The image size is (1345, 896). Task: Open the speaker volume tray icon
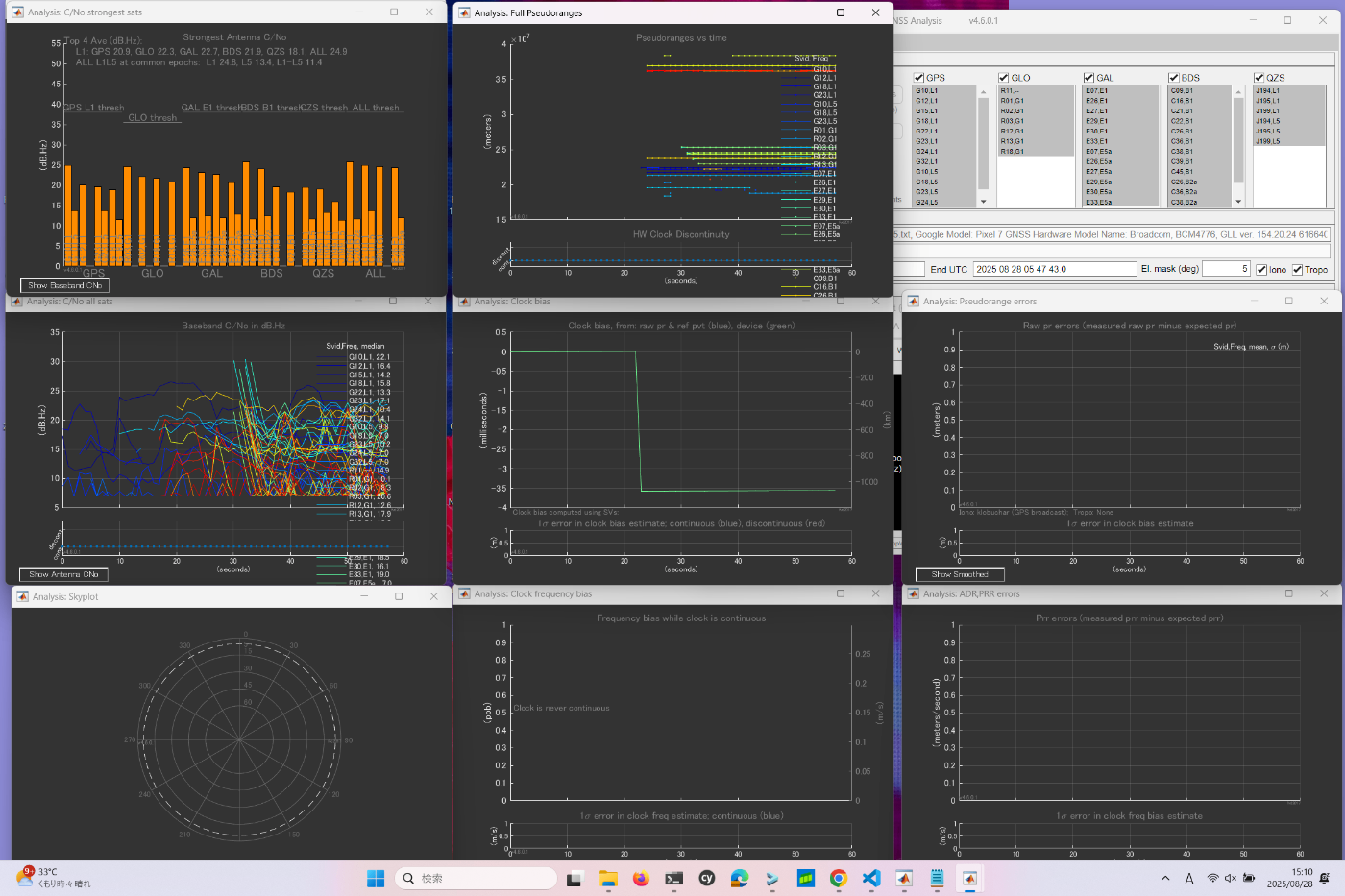click(x=1231, y=878)
